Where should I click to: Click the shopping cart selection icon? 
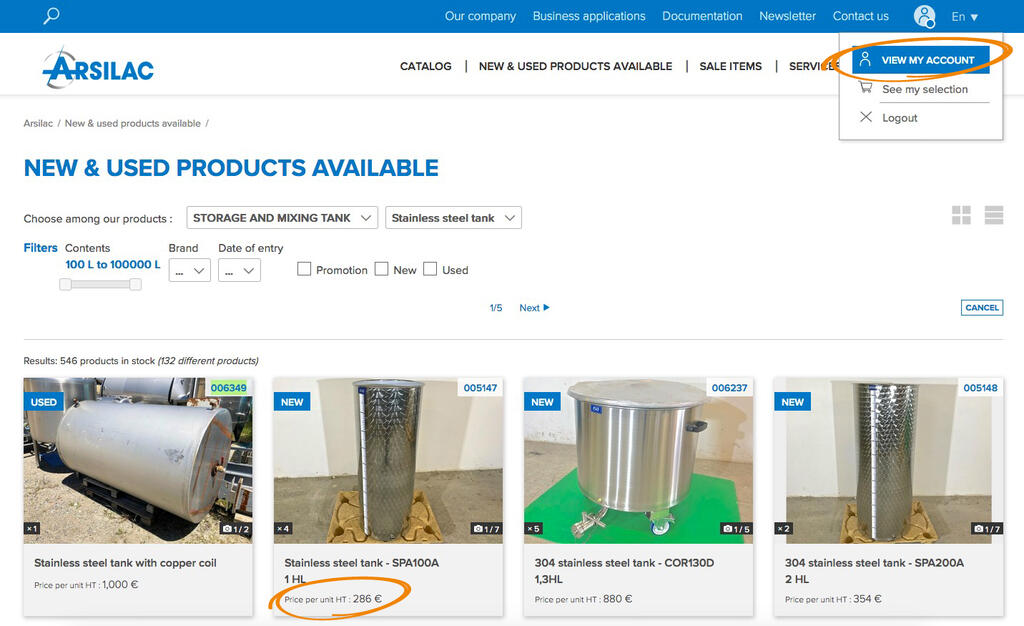pos(866,87)
